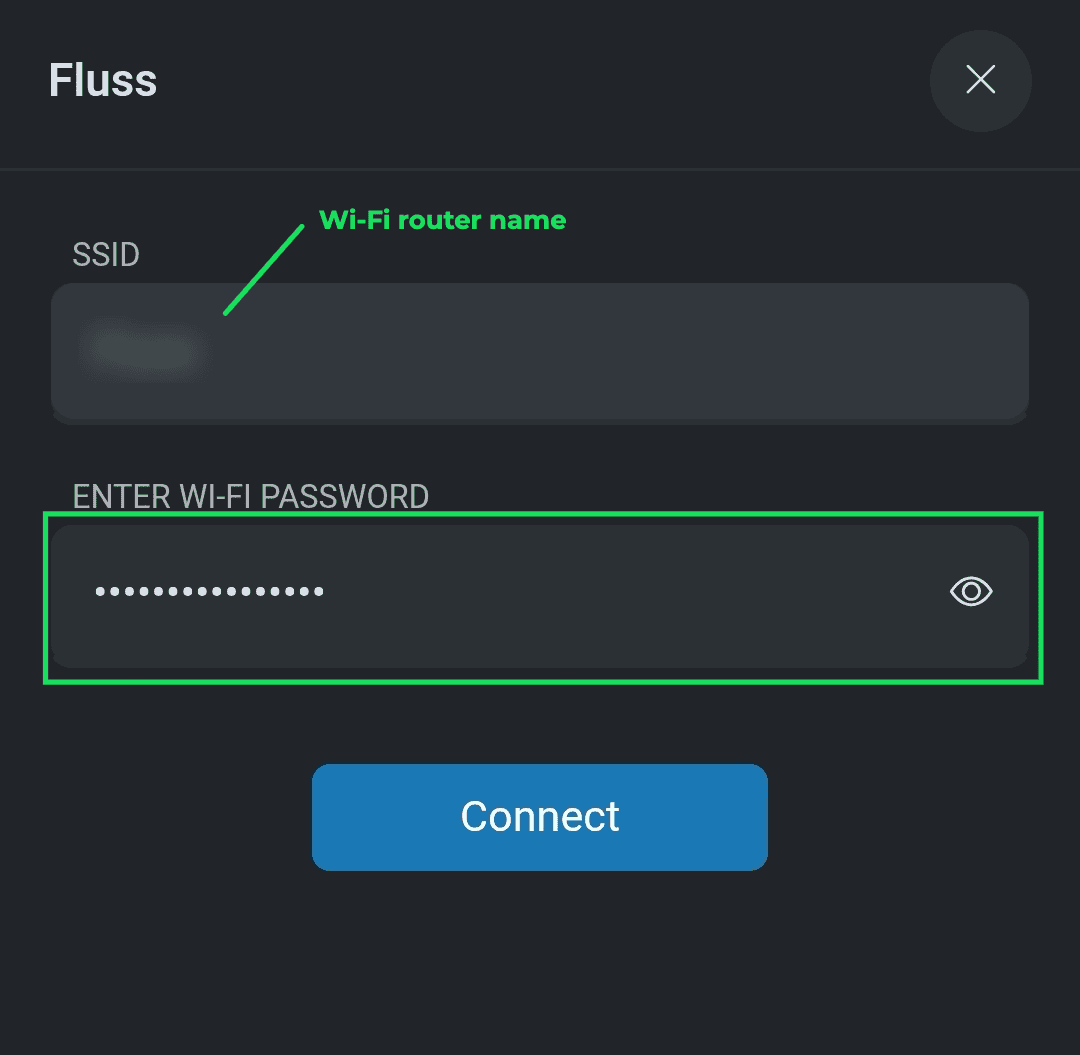The width and height of the screenshot is (1080, 1055).
Task: Click the X icon beside Fluss title
Action: 980,81
